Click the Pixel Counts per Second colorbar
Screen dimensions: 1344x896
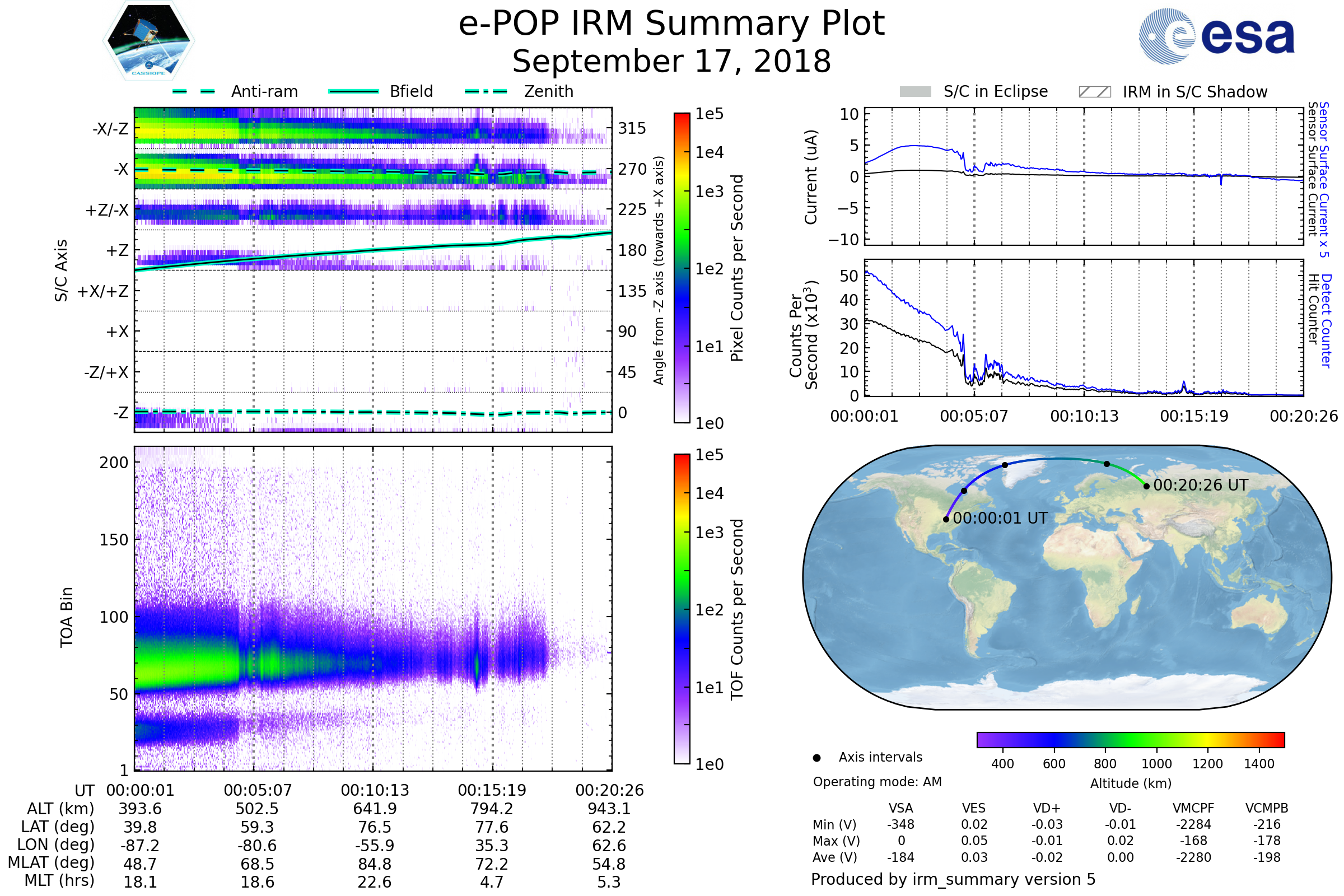pos(682,268)
